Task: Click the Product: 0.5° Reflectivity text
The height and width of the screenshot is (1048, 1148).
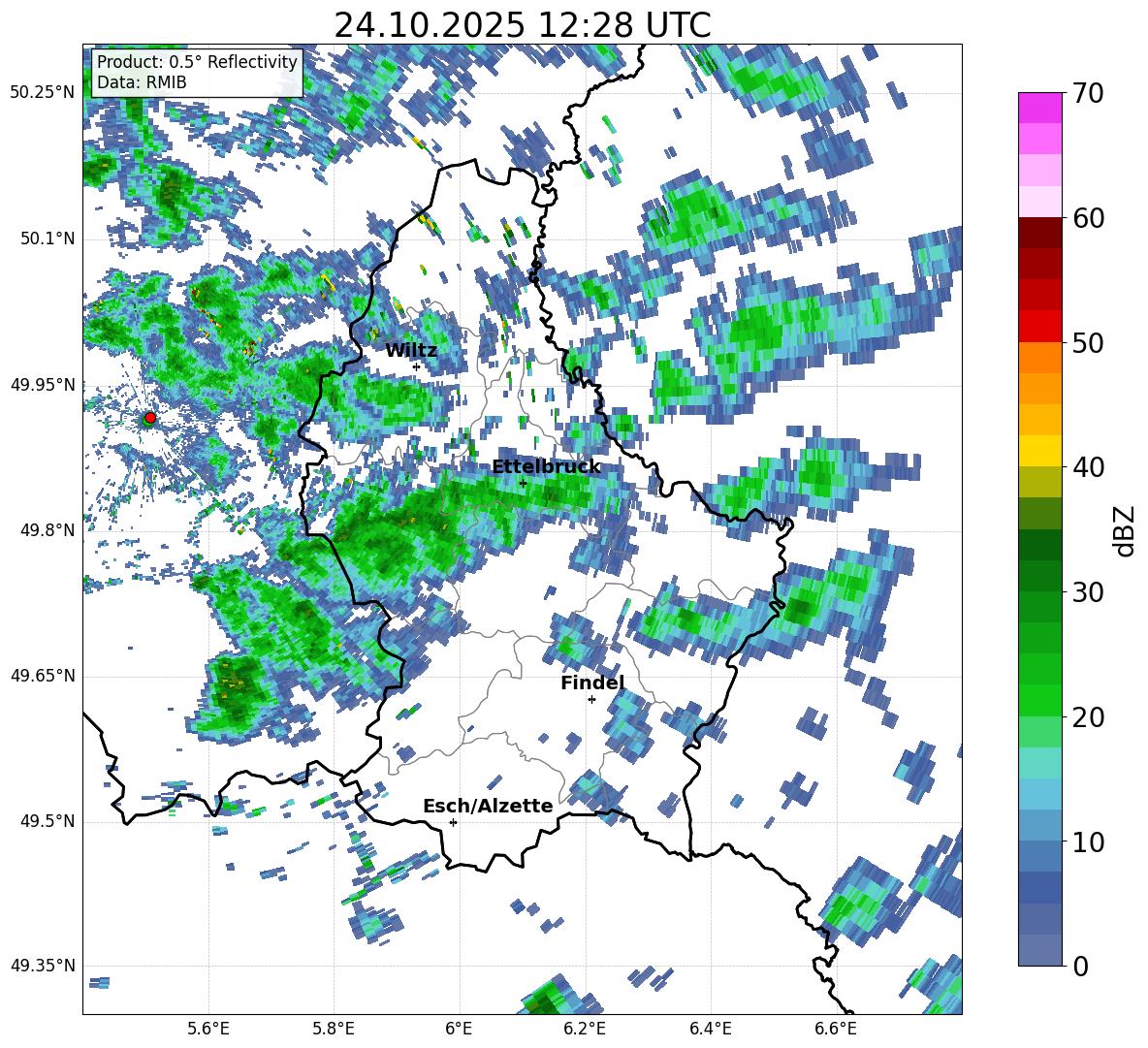Action: coord(197,61)
